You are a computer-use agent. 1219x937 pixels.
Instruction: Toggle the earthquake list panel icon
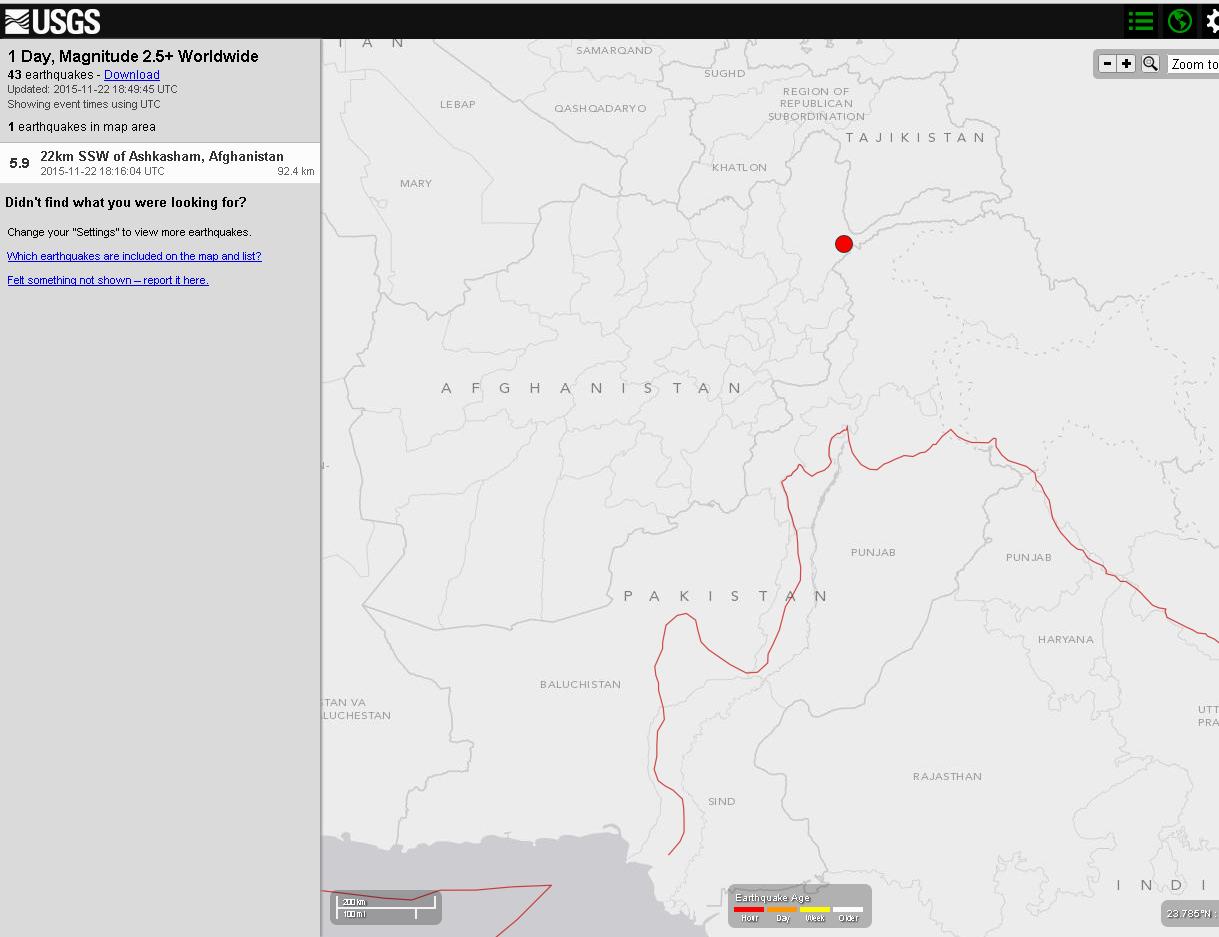tap(1140, 21)
